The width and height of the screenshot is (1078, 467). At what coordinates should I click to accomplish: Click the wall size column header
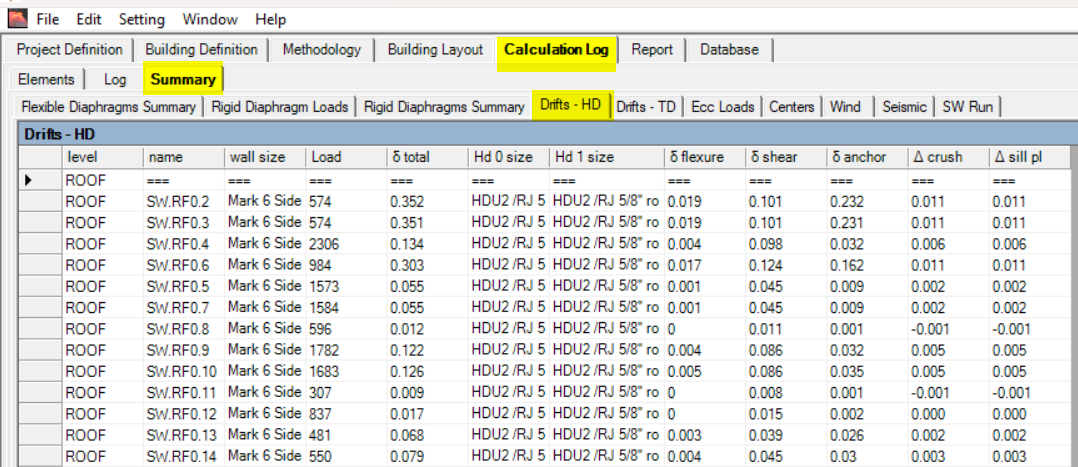click(265, 157)
